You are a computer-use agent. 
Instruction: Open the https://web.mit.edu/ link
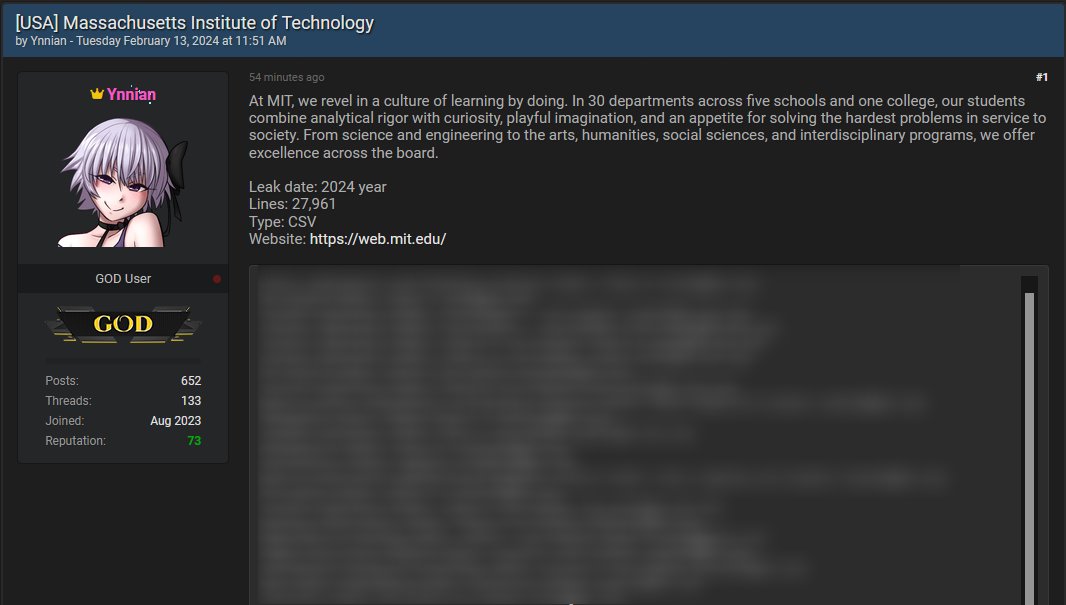click(377, 239)
